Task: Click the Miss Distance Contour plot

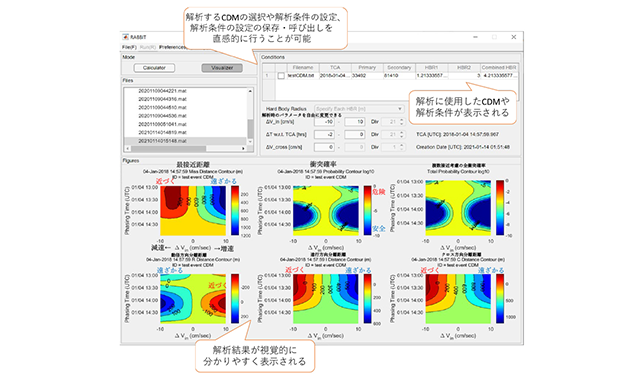Action: pos(193,211)
